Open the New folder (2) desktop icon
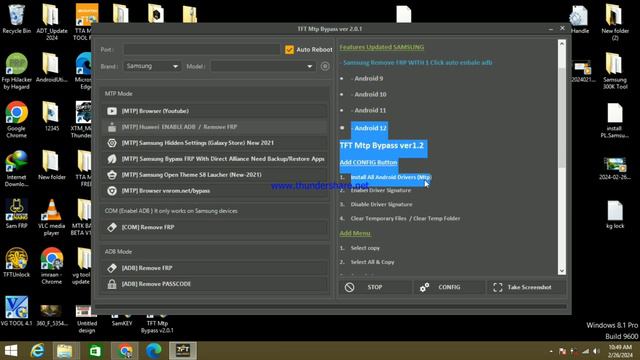 pos(615,22)
